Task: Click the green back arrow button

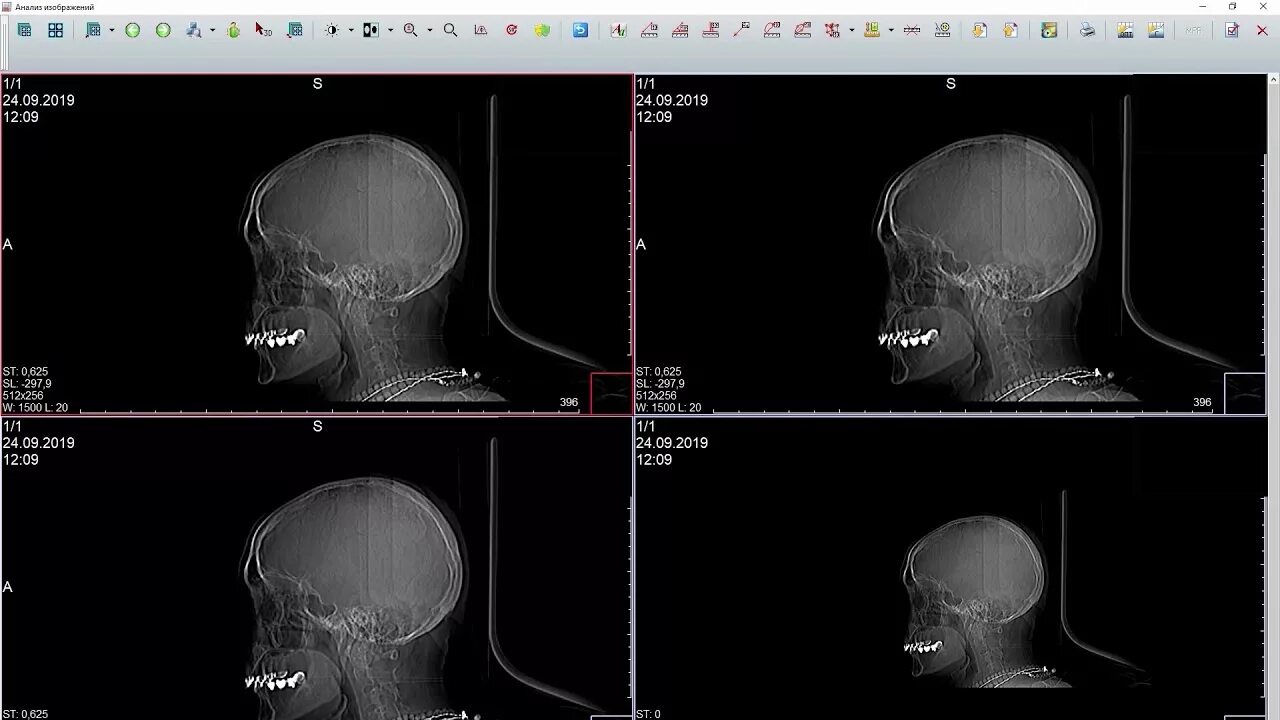Action: pos(132,30)
